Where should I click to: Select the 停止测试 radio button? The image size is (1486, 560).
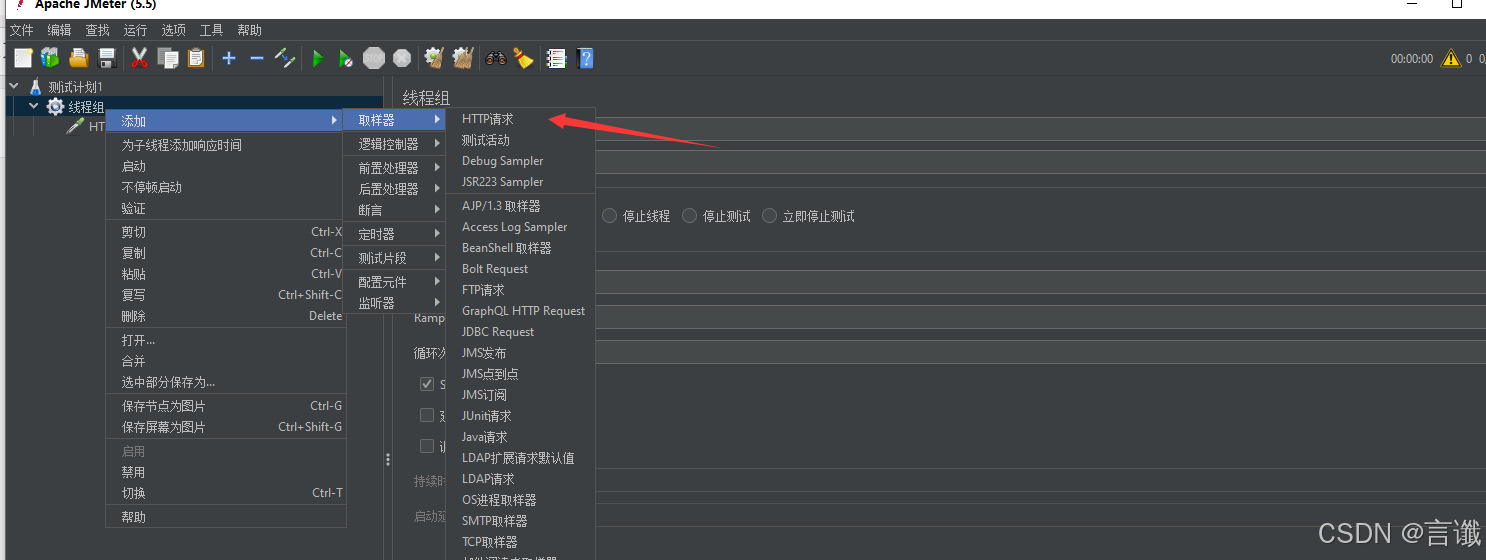pos(690,216)
